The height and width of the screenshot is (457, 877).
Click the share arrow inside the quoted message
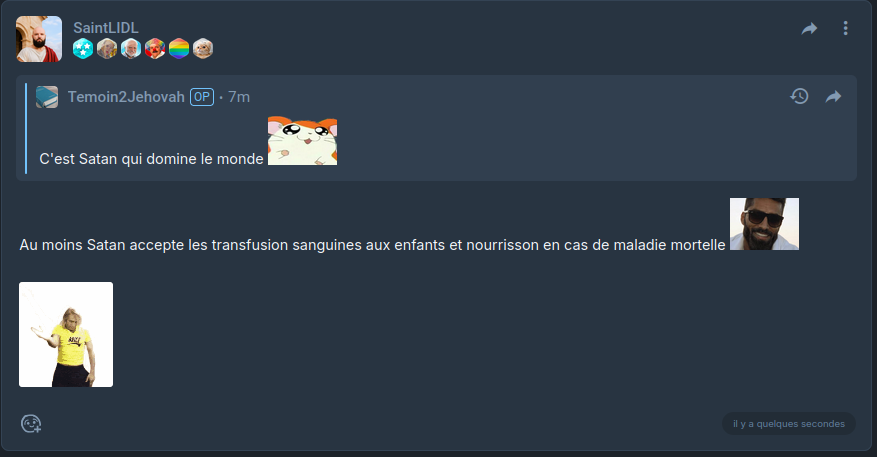click(x=833, y=97)
